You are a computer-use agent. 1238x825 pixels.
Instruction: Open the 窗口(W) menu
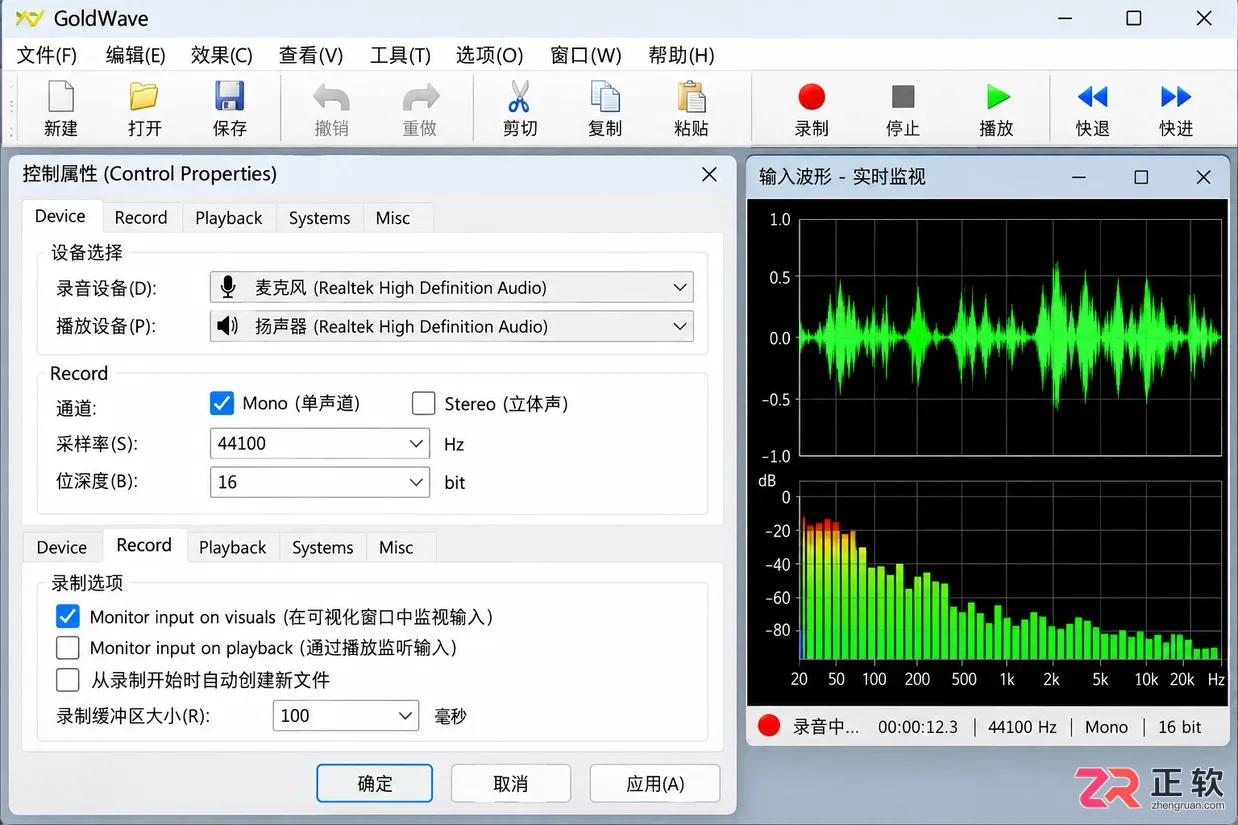(x=586, y=55)
